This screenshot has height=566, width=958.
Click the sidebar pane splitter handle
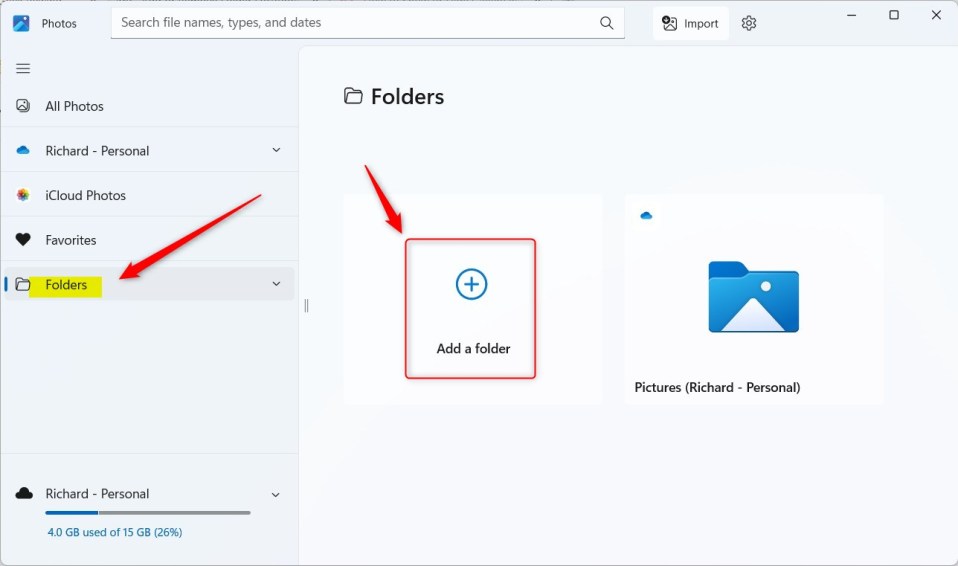tap(306, 306)
